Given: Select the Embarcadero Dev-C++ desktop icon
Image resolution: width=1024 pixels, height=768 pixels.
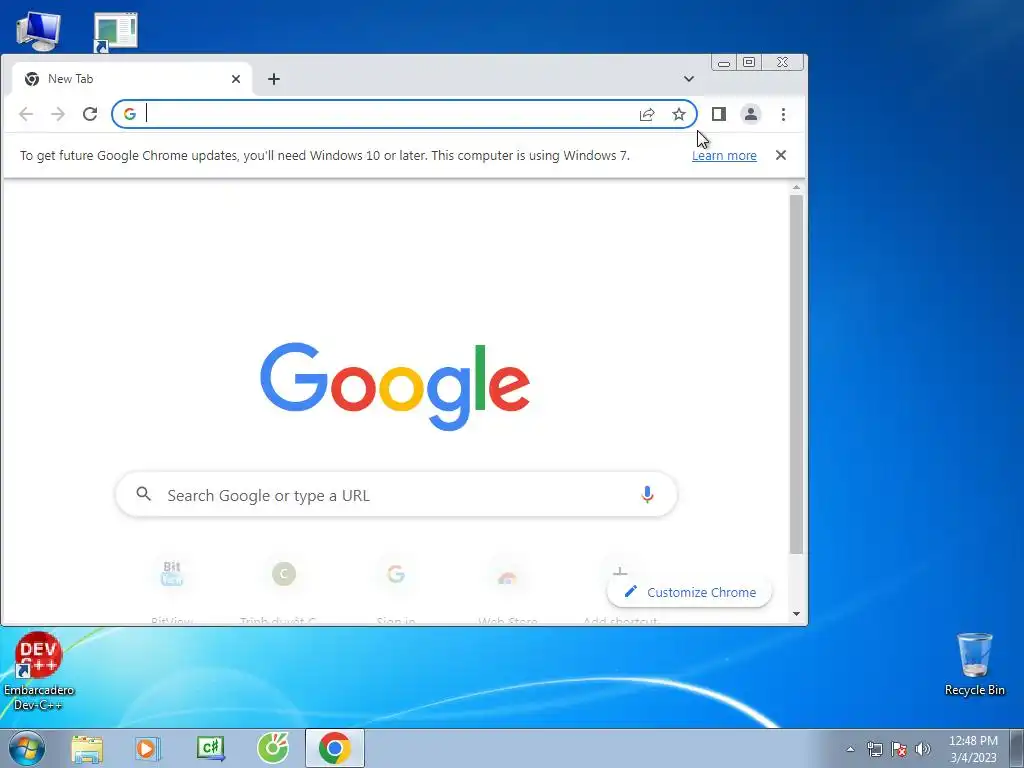Looking at the screenshot, I should click(39, 671).
